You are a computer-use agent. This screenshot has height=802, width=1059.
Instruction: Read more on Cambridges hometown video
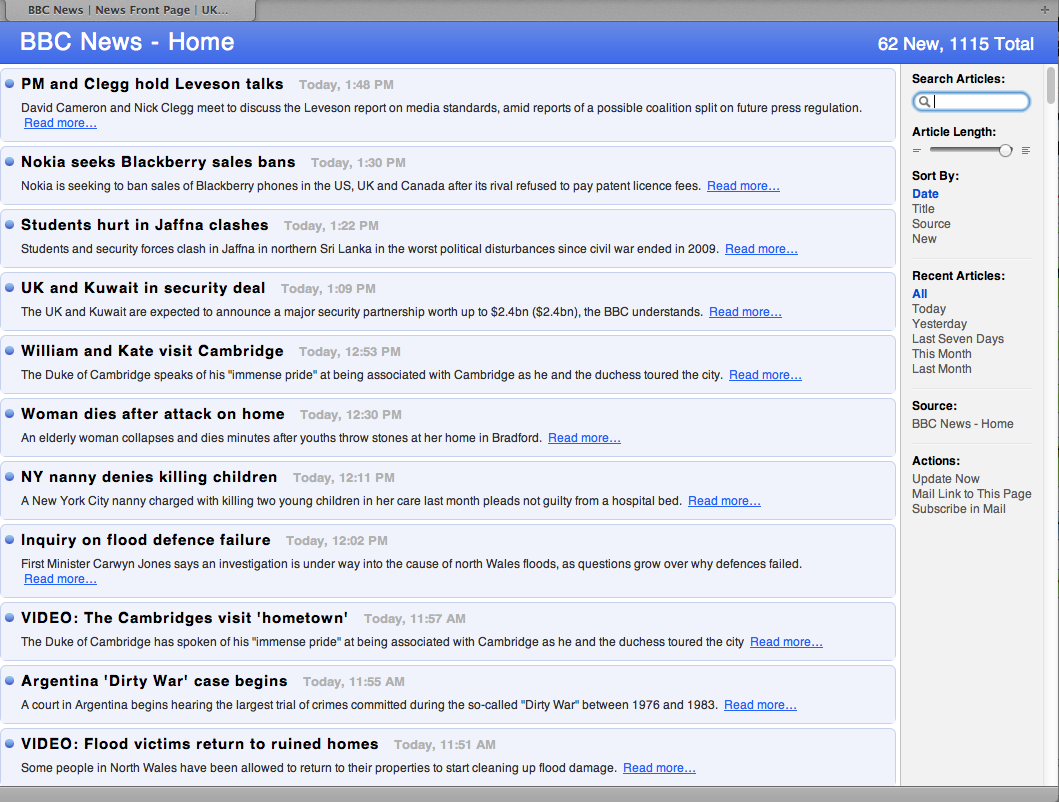[x=786, y=642]
